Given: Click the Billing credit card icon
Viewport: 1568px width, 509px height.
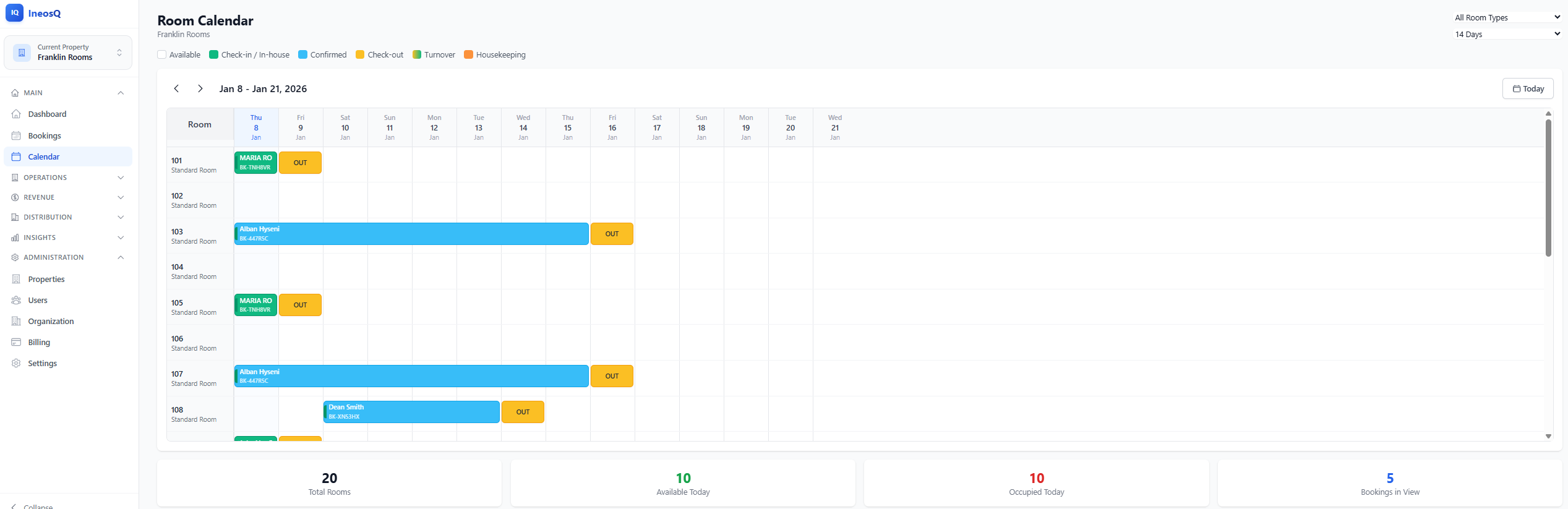Looking at the screenshot, I should click(16, 342).
